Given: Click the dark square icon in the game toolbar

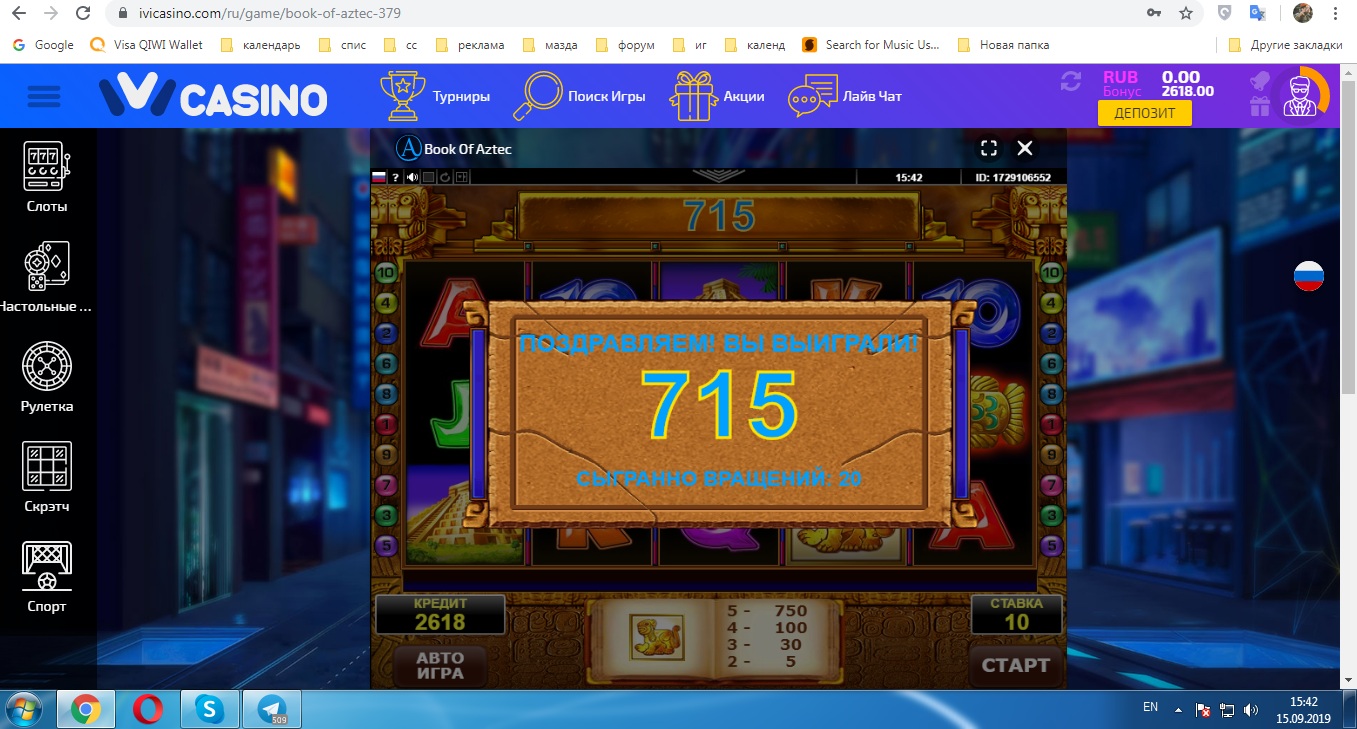Looking at the screenshot, I should [428, 177].
